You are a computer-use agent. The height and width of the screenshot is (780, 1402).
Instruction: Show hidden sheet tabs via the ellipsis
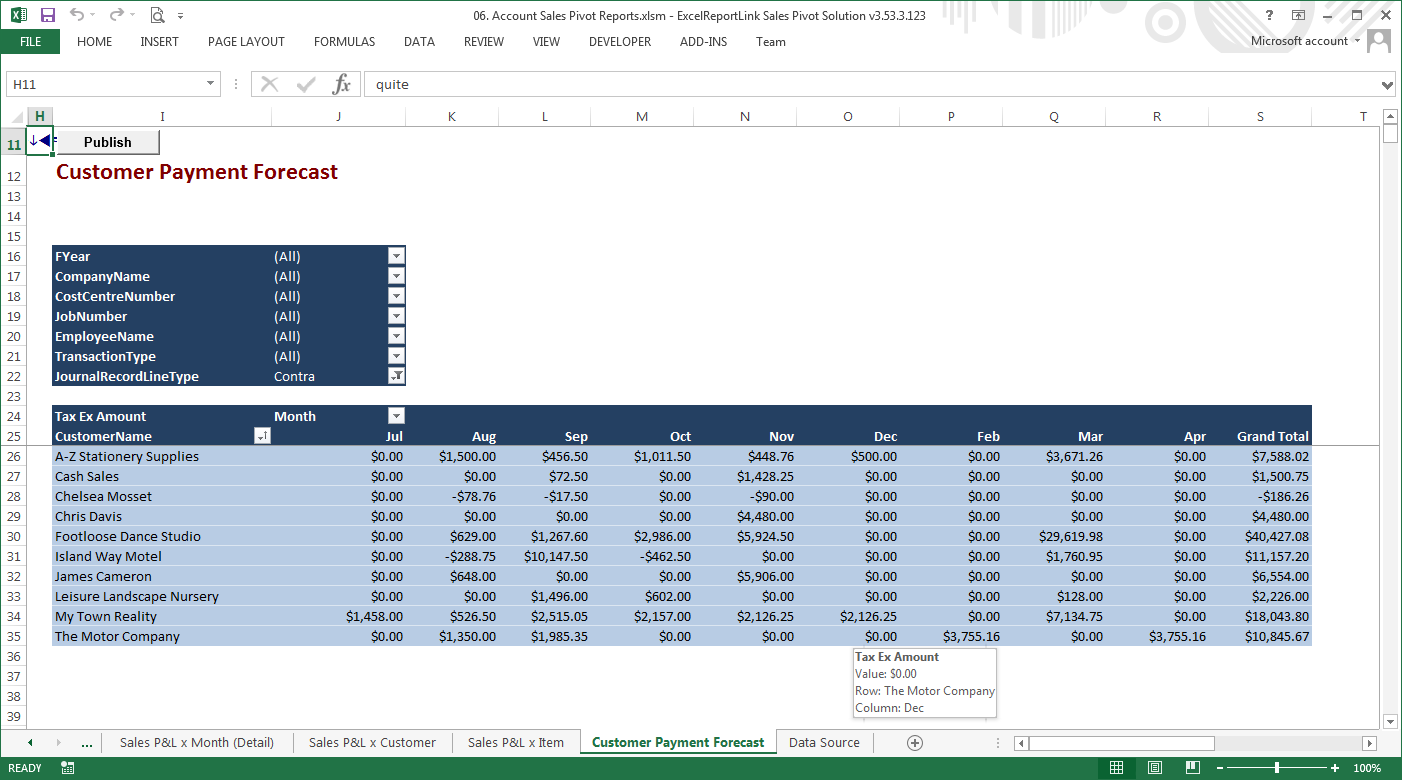coord(87,742)
